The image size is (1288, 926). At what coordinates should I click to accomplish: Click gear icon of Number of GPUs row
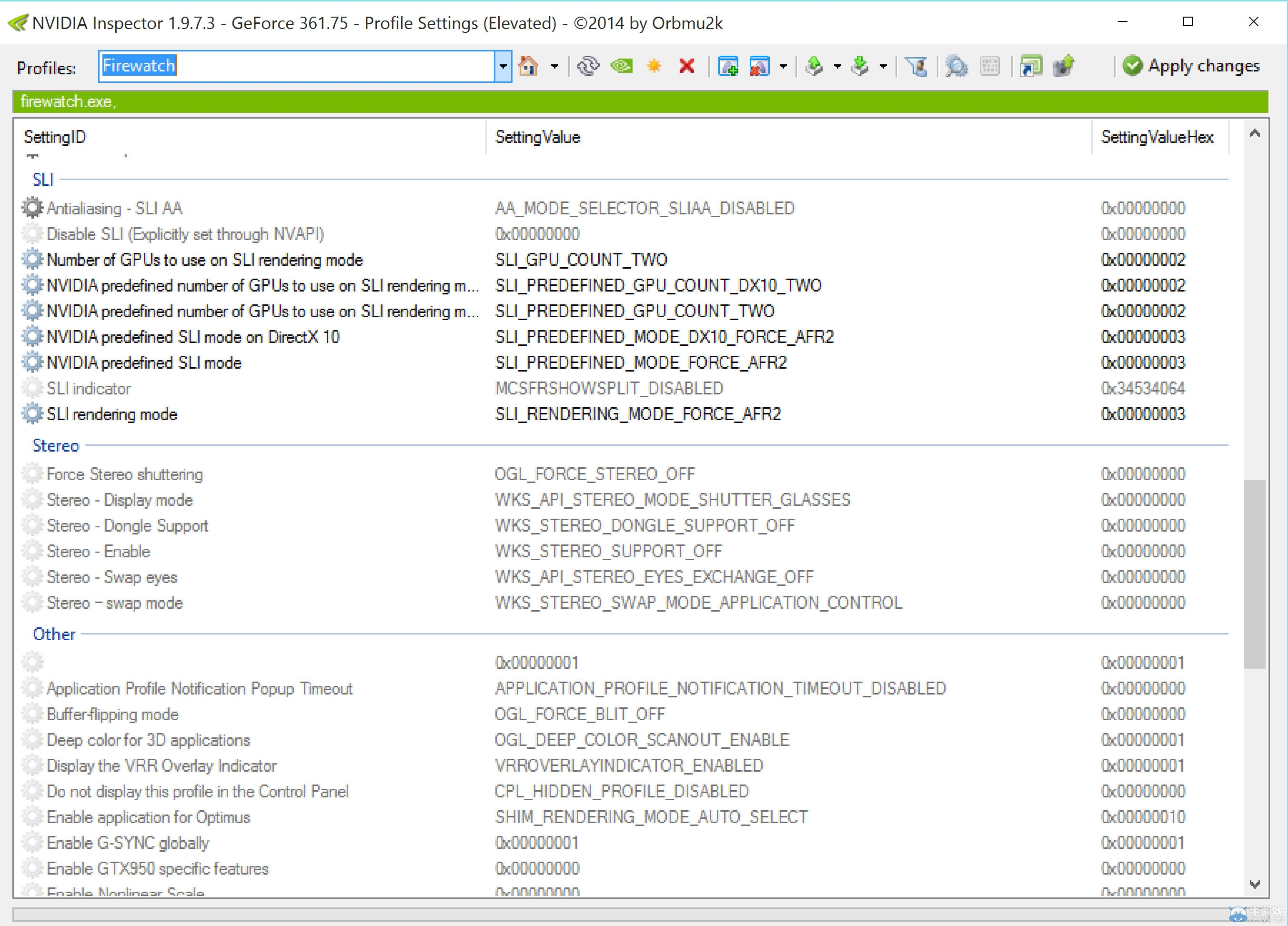(x=32, y=260)
